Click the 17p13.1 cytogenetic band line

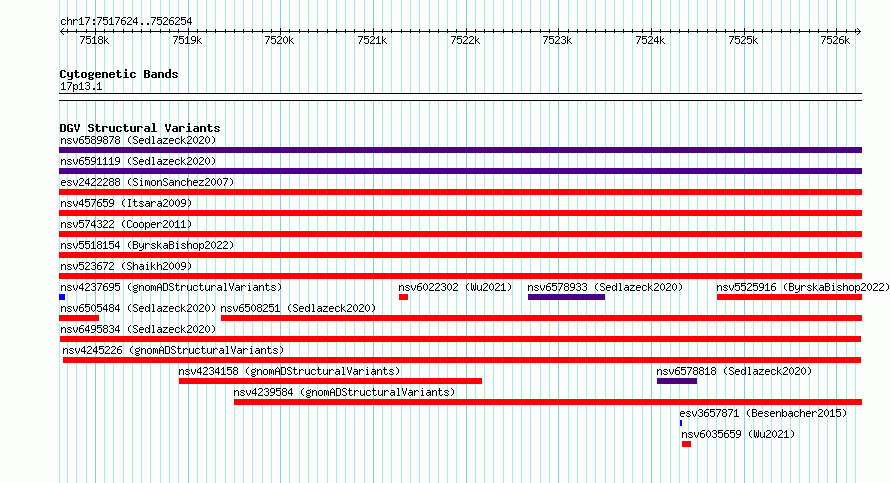click(460, 97)
